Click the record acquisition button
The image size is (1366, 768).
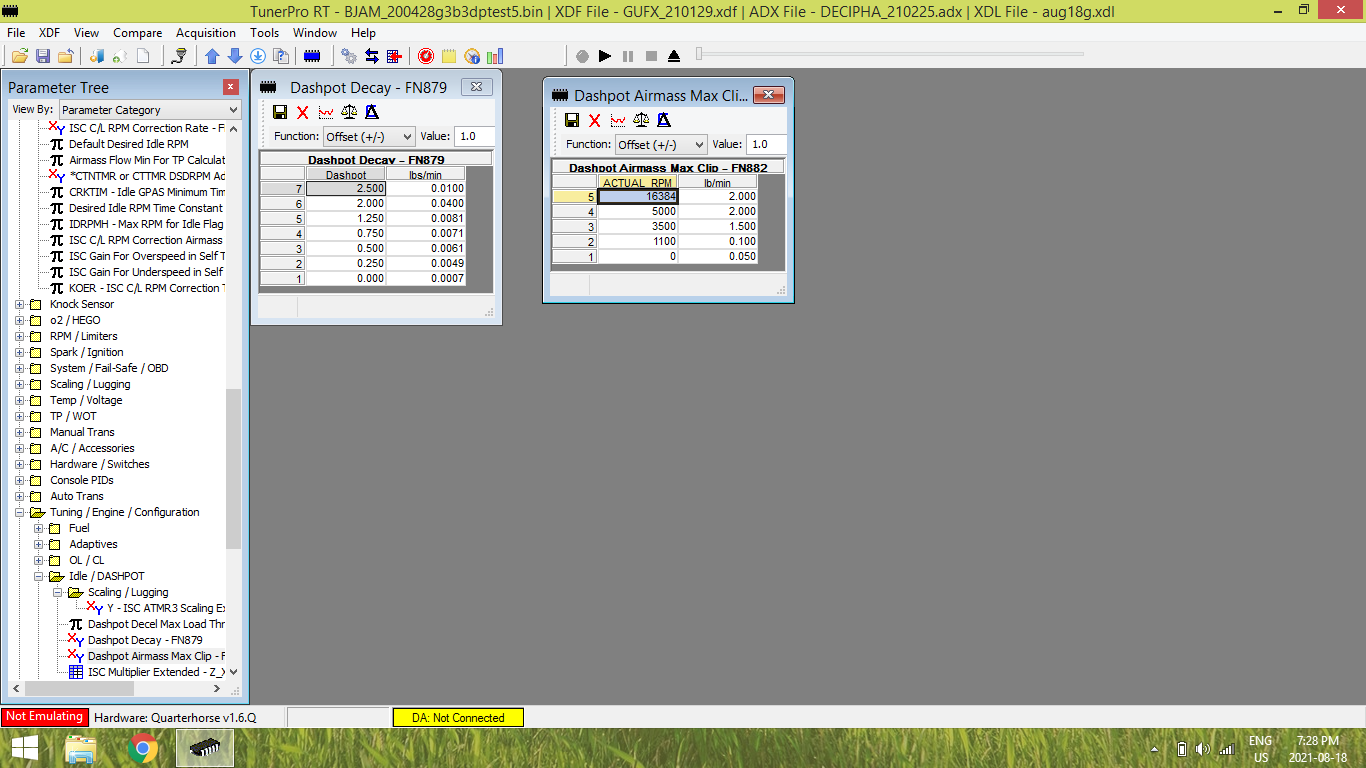pyautogui.click(x=582, y=56)
